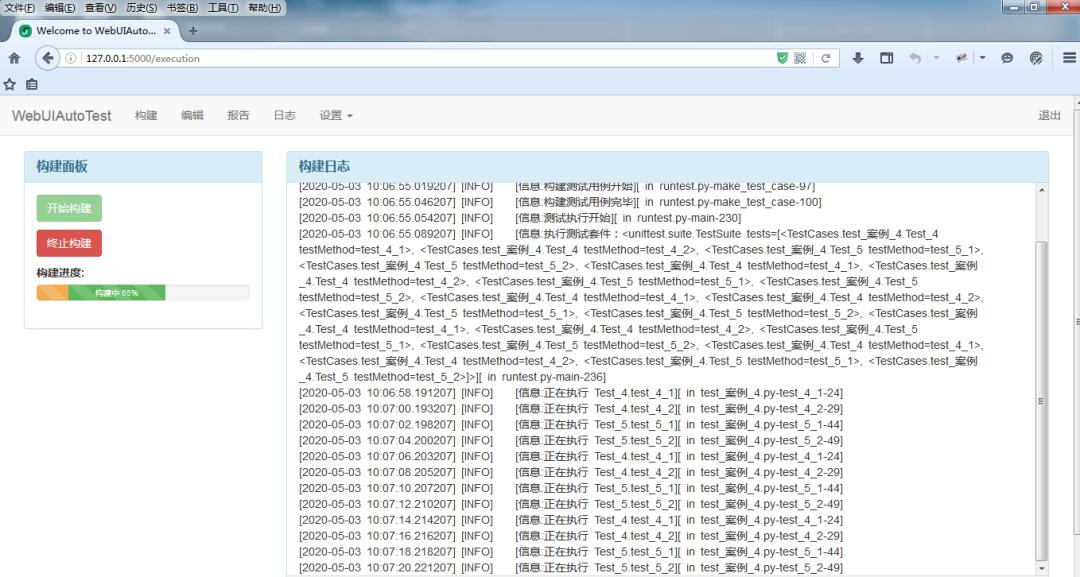
Task: Open the downloads arrow icon
Action: click(858, 58)
